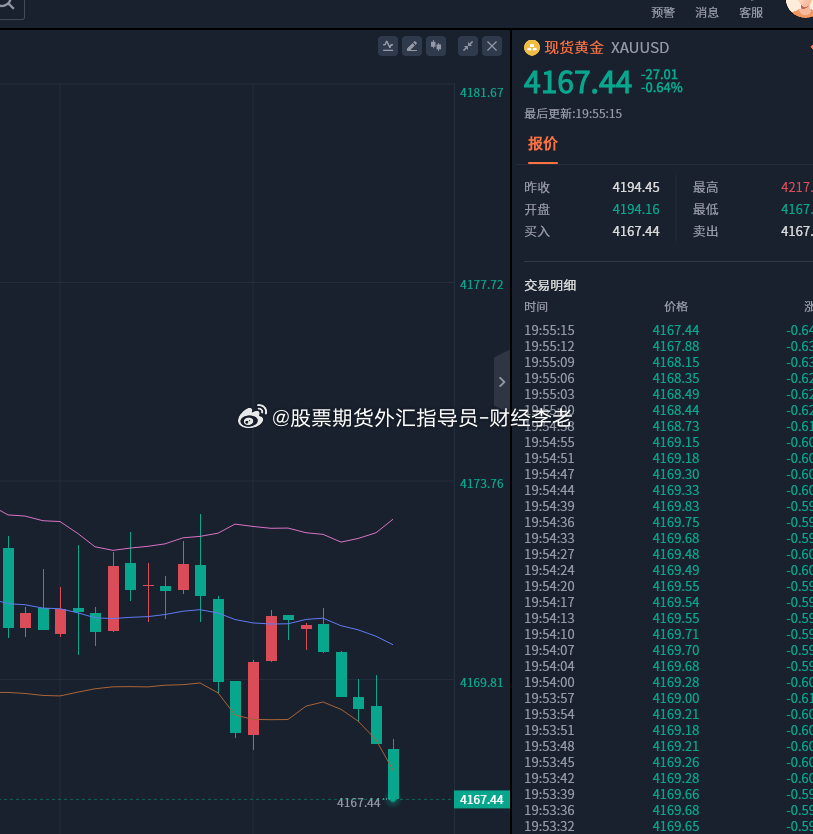The height and width of the screenshot is (834, 813).
Task: Click the 4169.81 price axis label
Action: 481,683
